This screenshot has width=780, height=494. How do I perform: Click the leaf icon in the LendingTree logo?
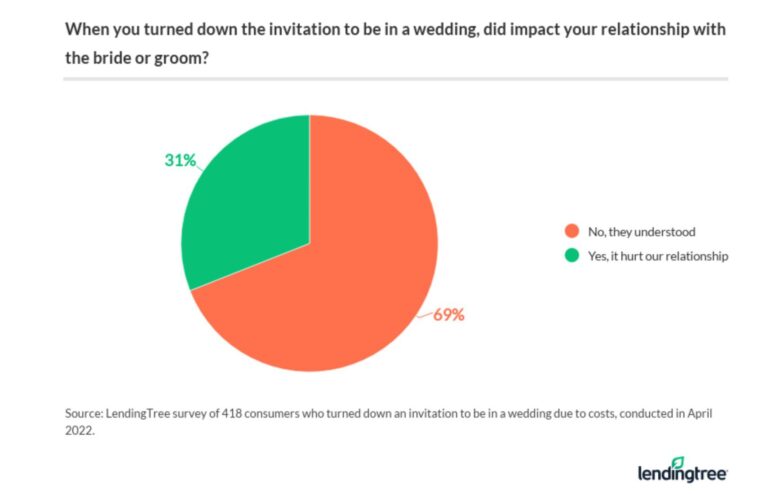(x=679, y=461)
